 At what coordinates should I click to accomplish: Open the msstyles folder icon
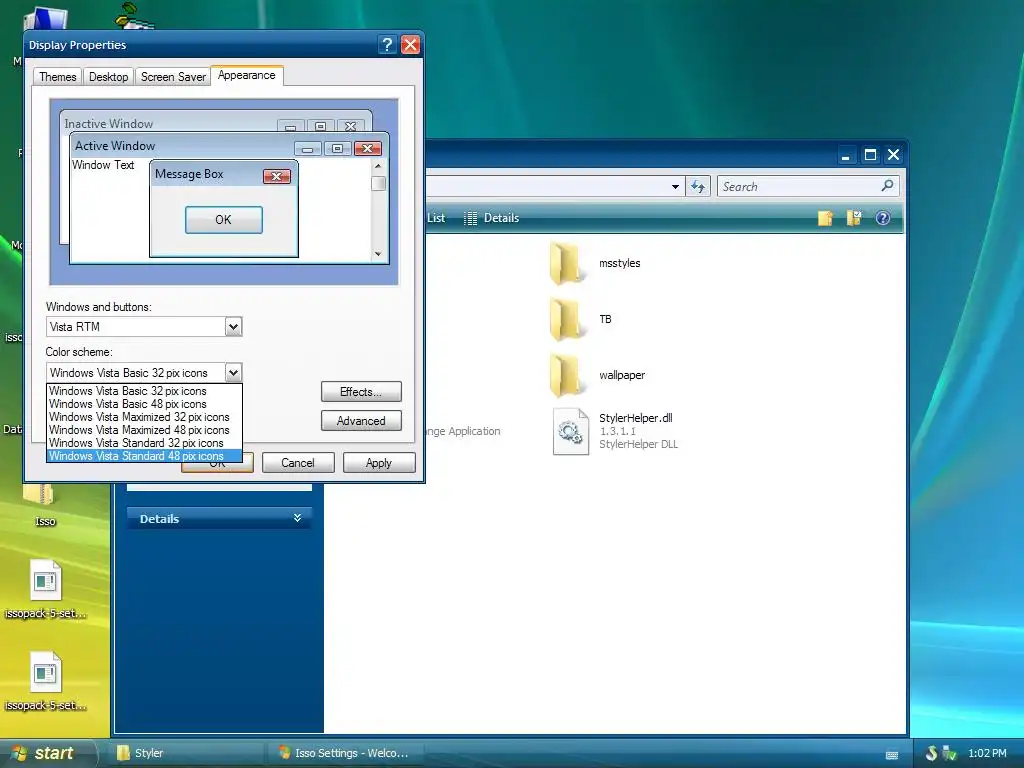point(566,263)
